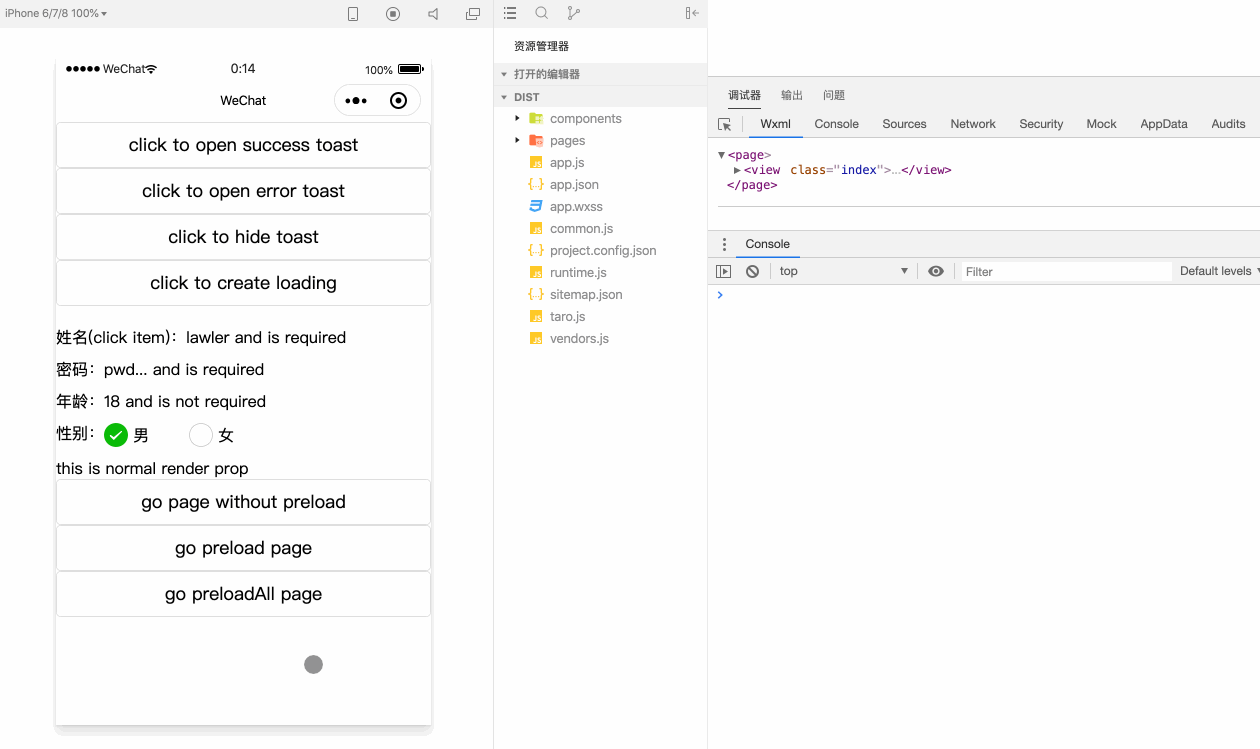
Task: Clear the console with the ban icon
Action: [752, 271]
